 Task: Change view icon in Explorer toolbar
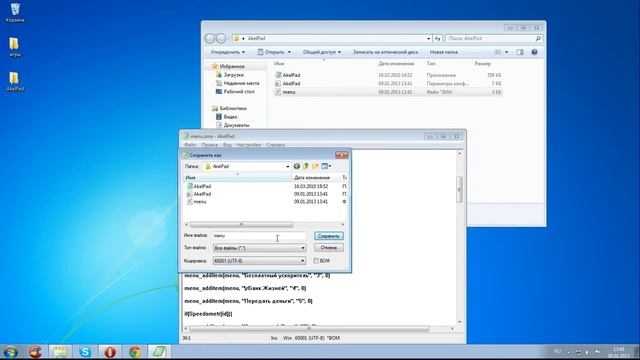click(498, 52)
